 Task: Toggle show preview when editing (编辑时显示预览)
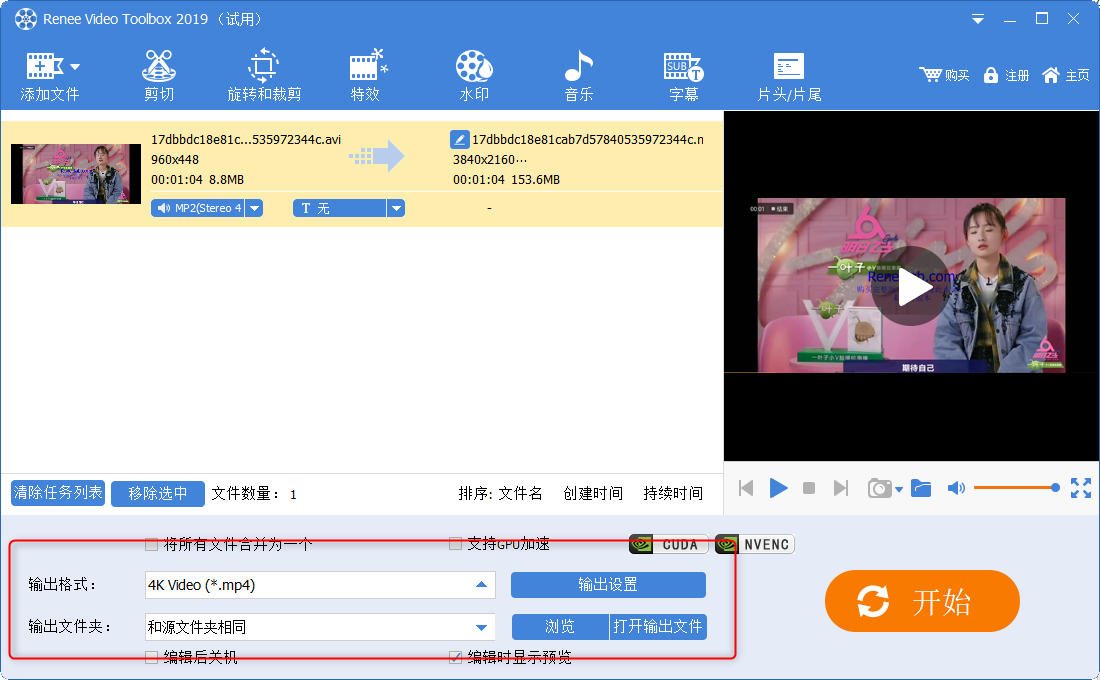(455, 657)
